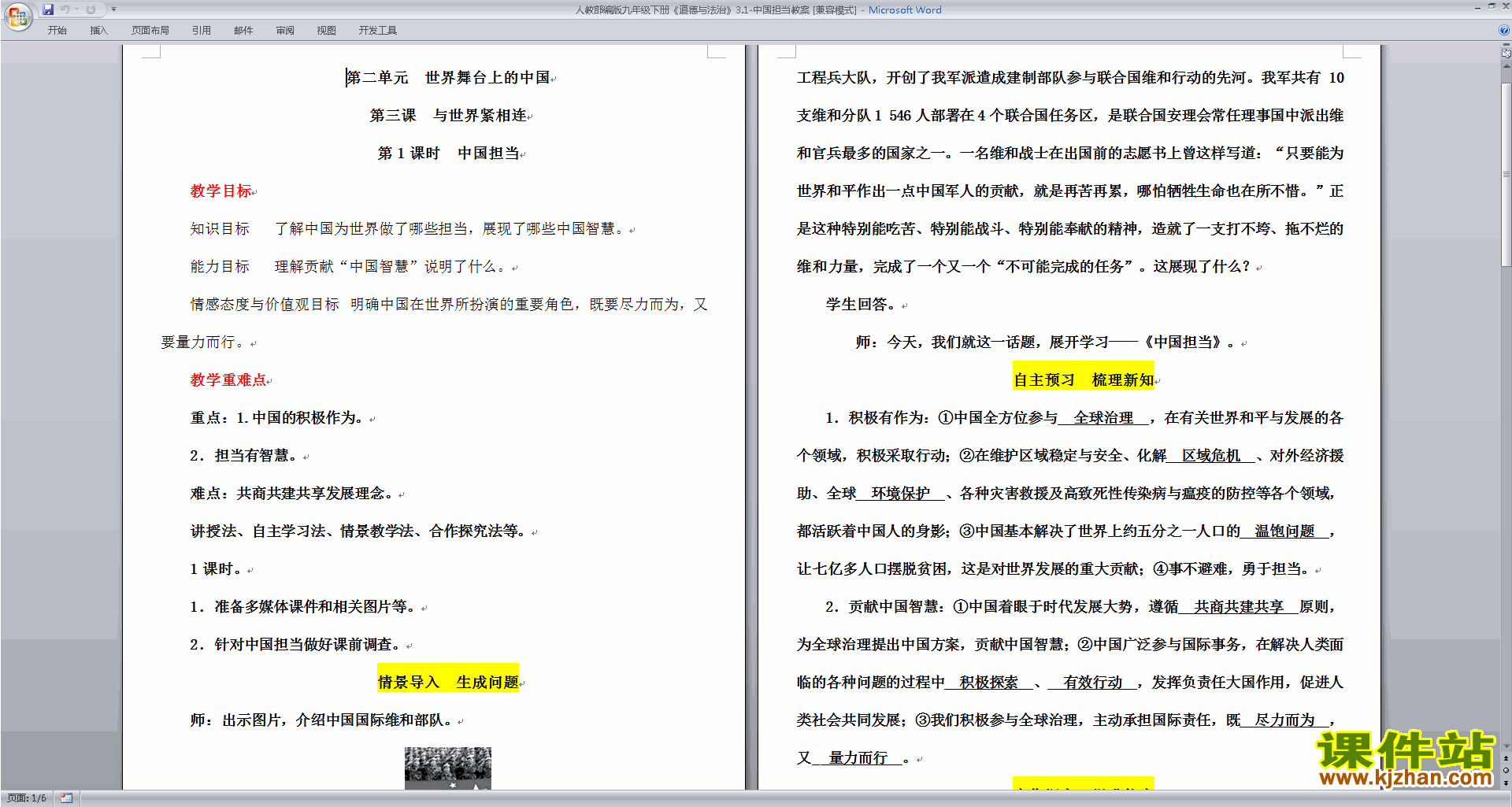
Task: Click the underlined blank 全球治理
Action: click(x=1103, y=418)
